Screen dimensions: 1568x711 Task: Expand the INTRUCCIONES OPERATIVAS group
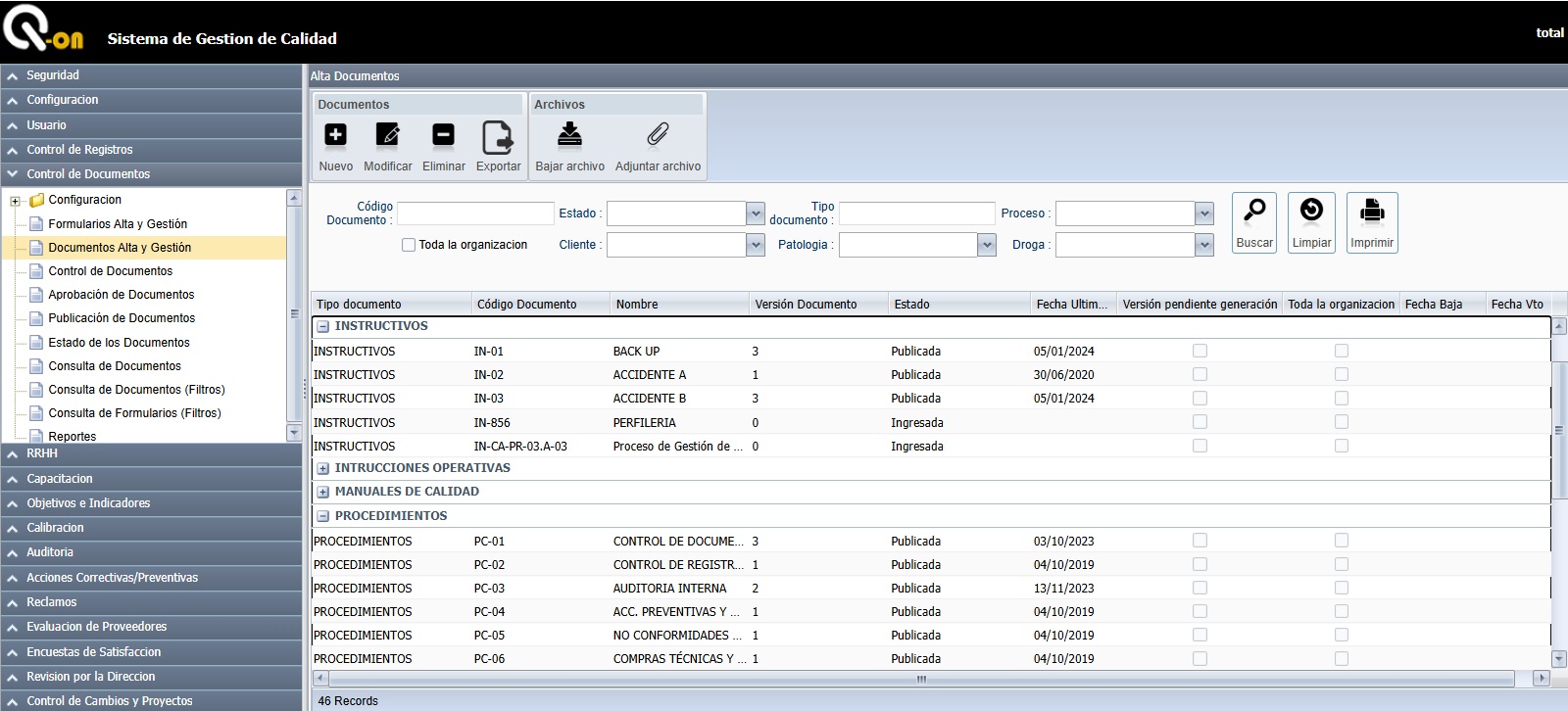click(x=322, y=469)
